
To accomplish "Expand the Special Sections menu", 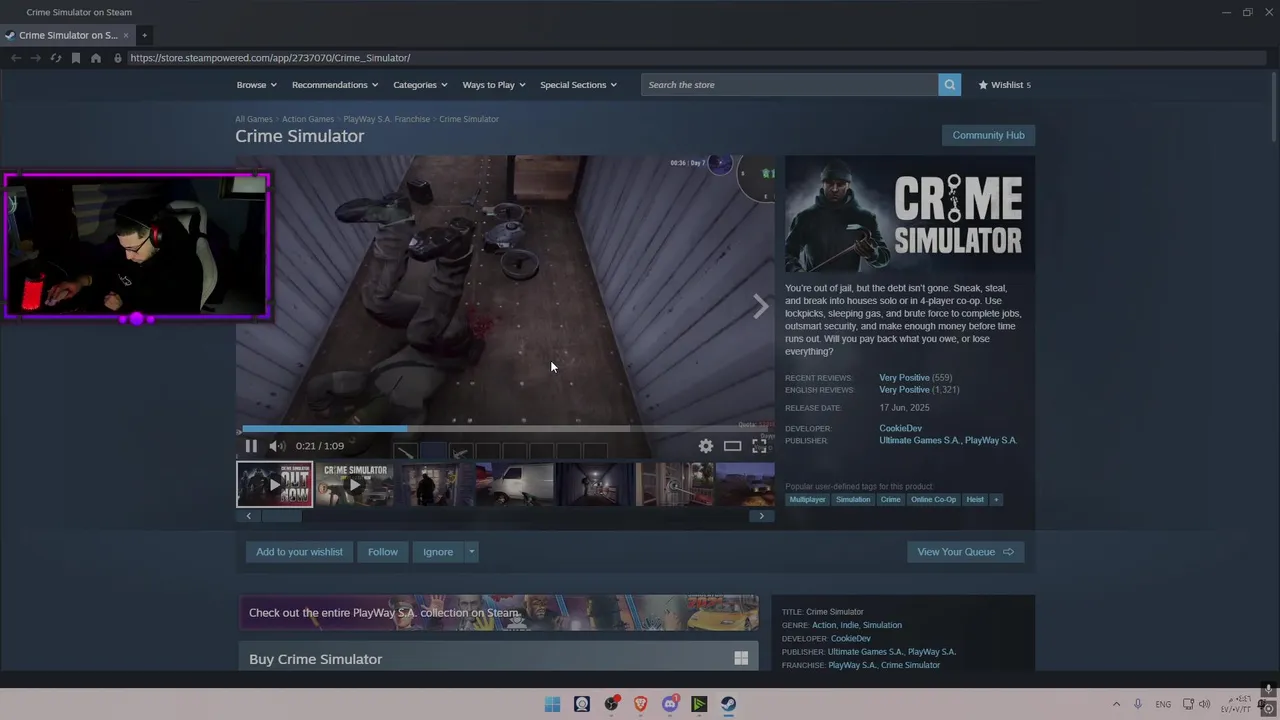I will 578,85.
